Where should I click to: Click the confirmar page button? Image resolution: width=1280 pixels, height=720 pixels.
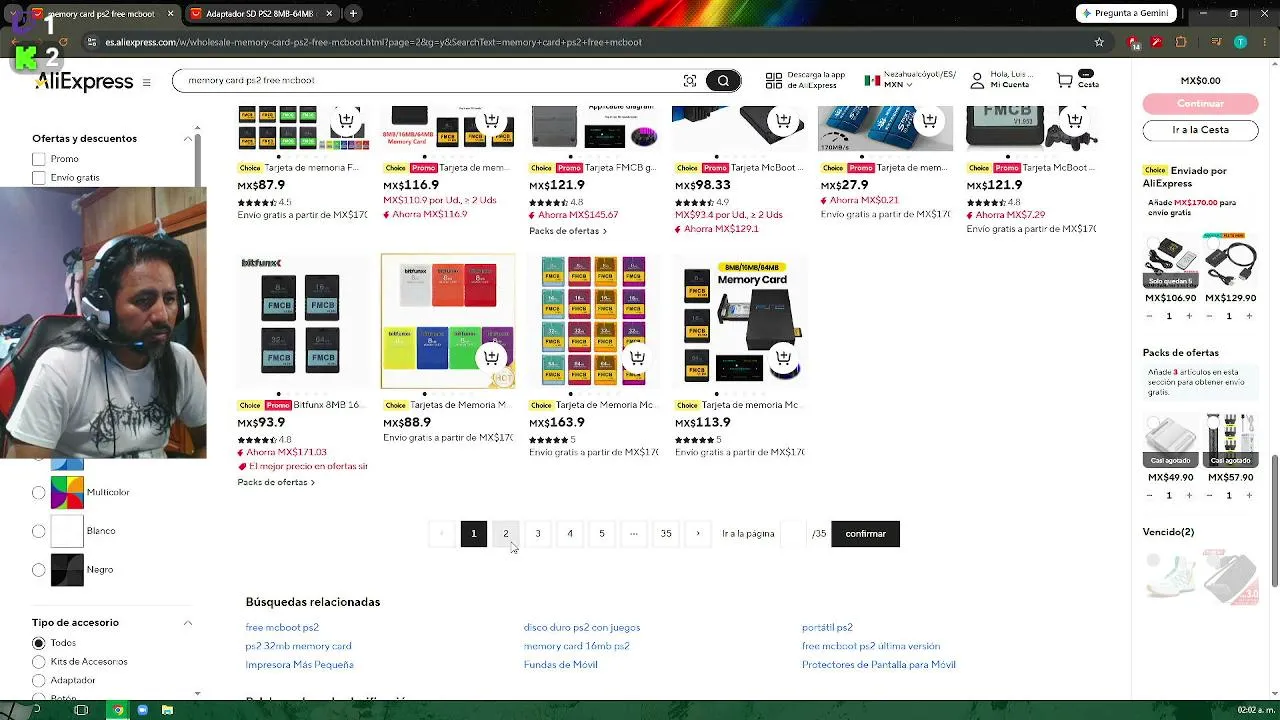point(866,534)
